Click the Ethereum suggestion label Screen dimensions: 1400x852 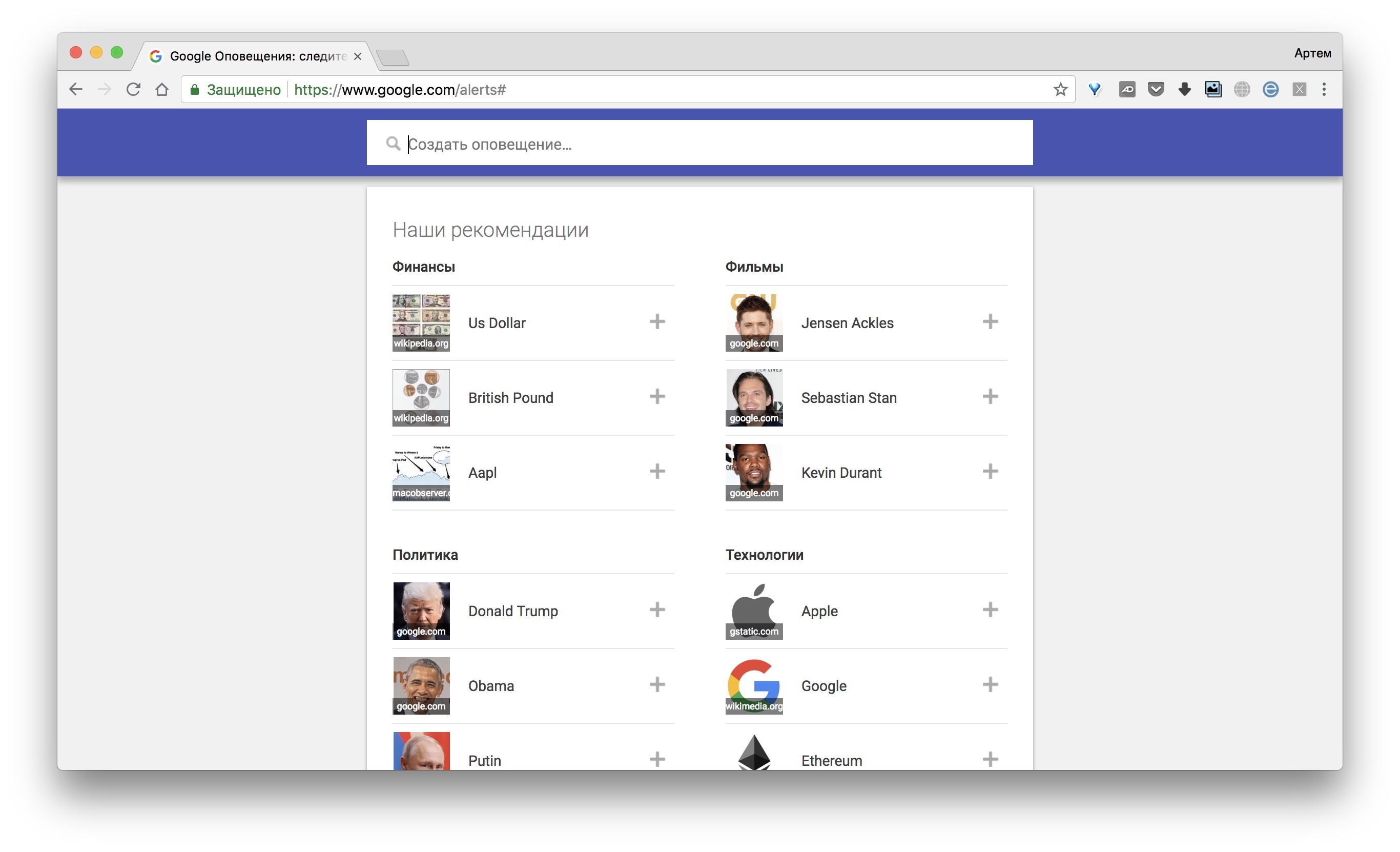pyautogui.click(x=831, y=760)
